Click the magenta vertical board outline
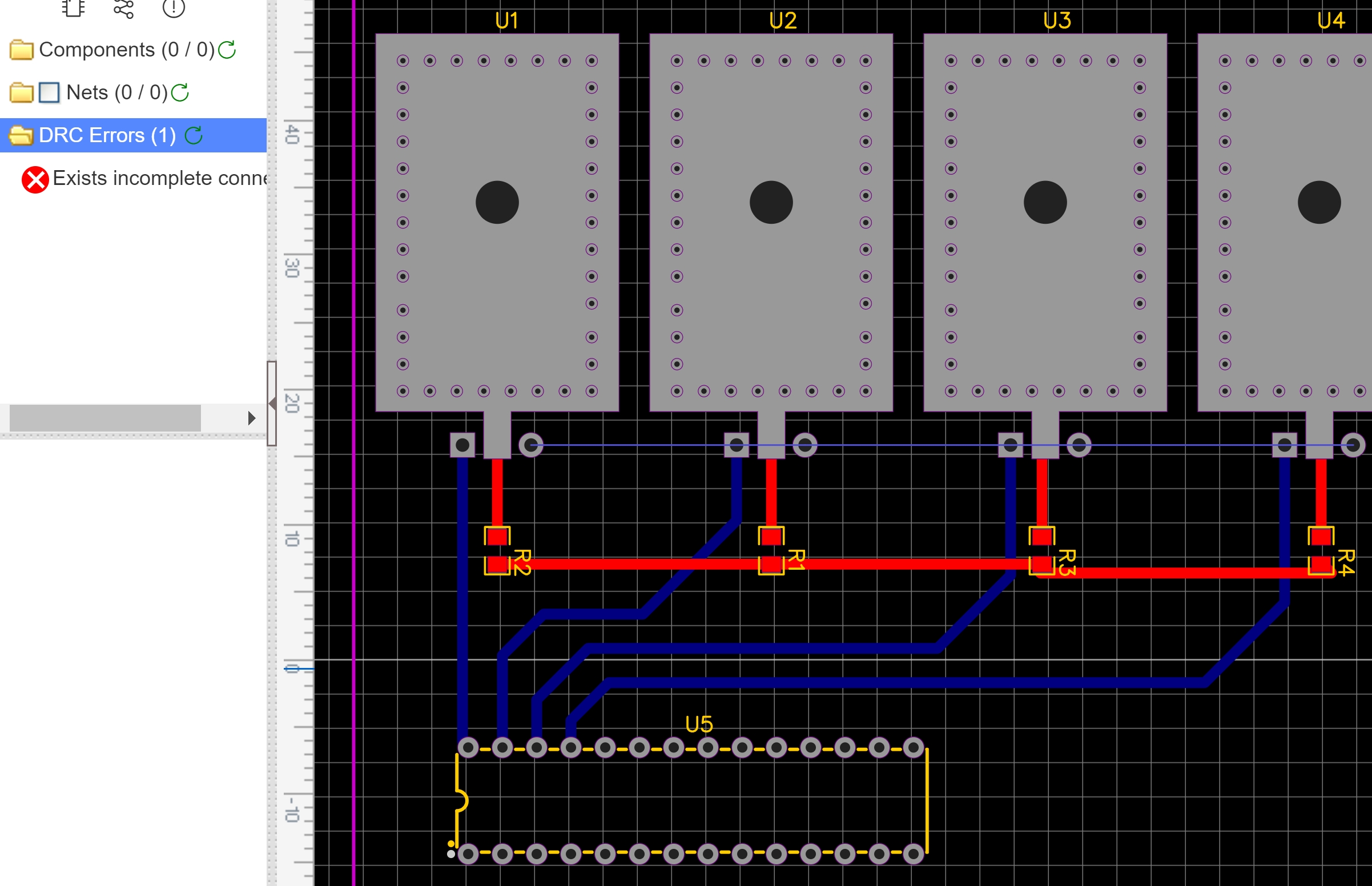This screenshot has height=886, width=1372. point(354,443)
